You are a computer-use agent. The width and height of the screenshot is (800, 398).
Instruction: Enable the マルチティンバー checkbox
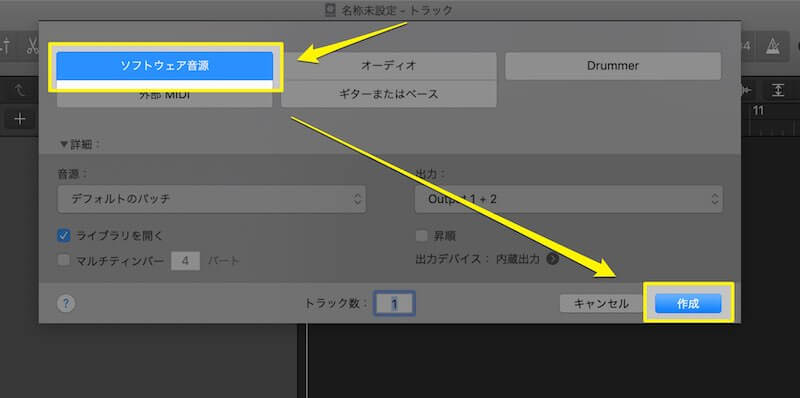click(x=64, y=260)
